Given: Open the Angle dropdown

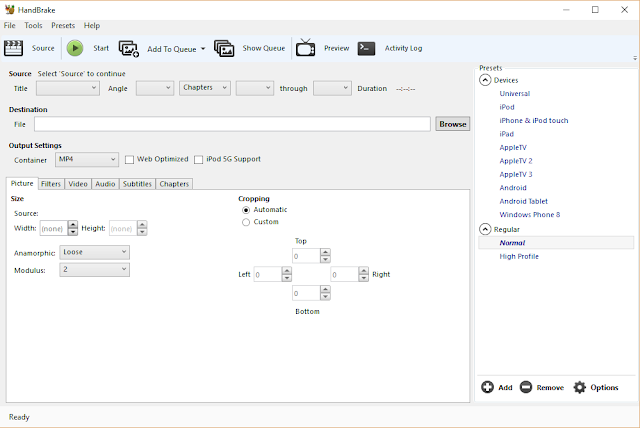Looking at the screenshot, I should click(155, 88).
